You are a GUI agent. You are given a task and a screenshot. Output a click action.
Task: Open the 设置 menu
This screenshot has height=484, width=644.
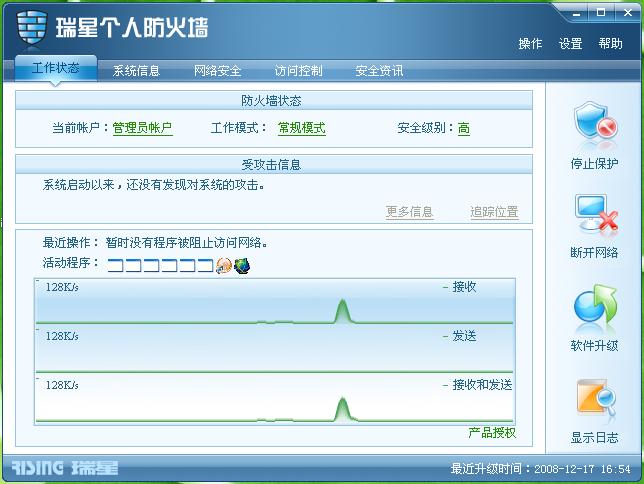pyautogui.click(x=570, y=44)
